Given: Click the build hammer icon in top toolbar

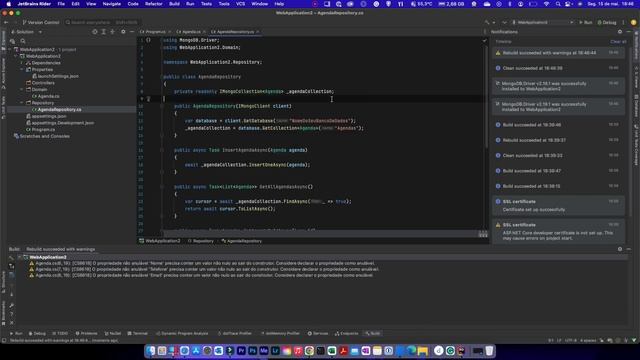Looking at the screenshot, I should (x=487, y=22).
